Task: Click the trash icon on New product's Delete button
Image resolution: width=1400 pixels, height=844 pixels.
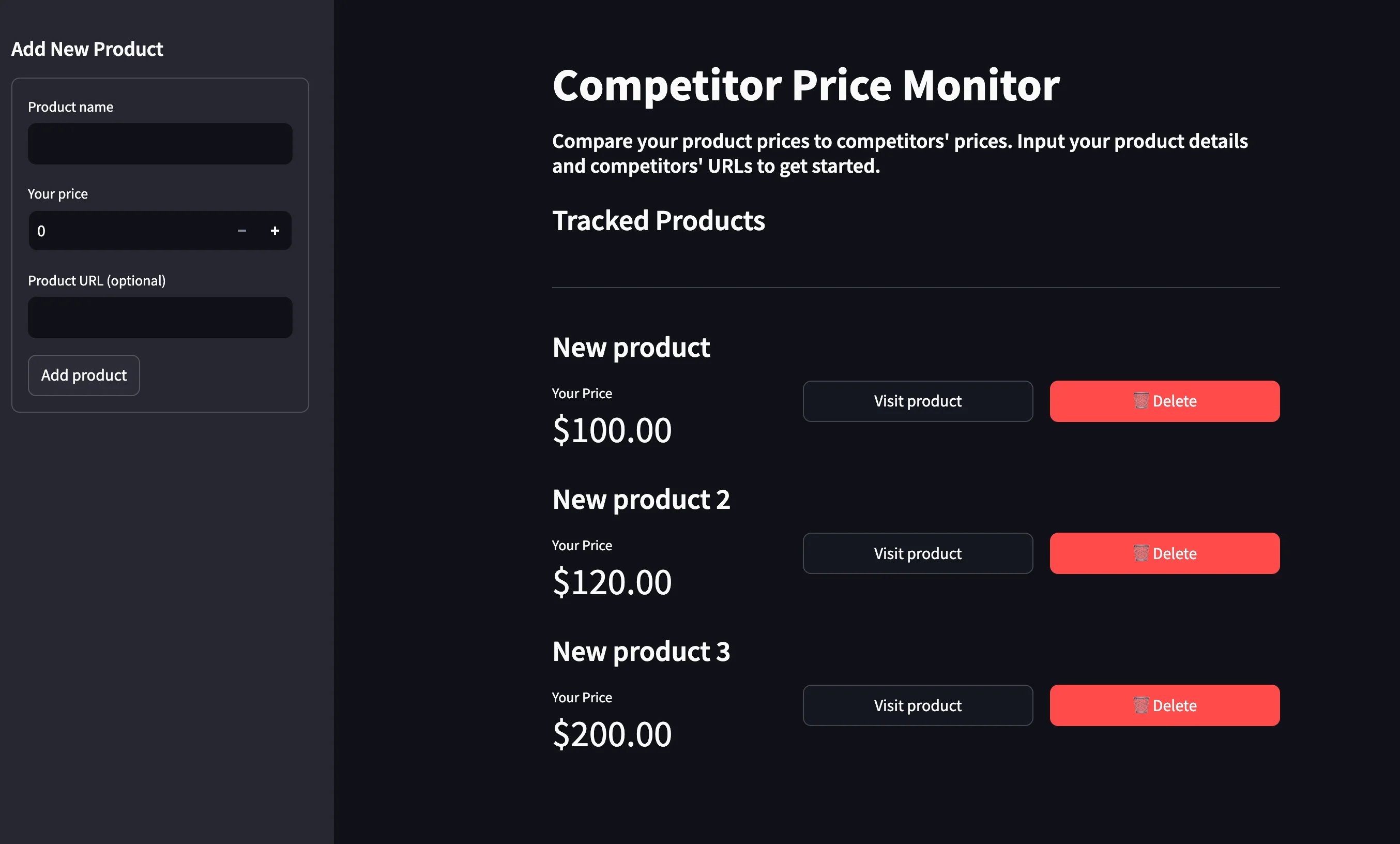Action: click(1140, 401)
